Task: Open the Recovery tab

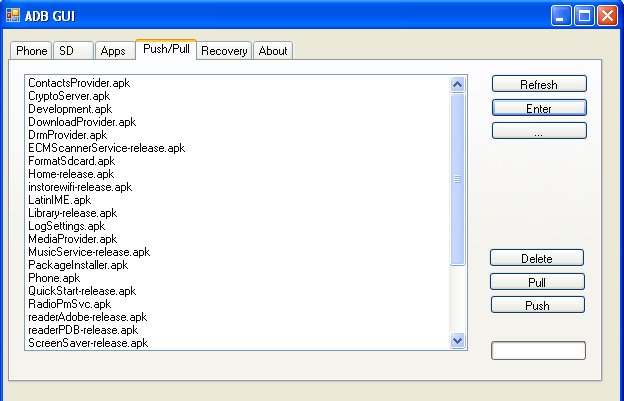Action: tap(224, 51)
